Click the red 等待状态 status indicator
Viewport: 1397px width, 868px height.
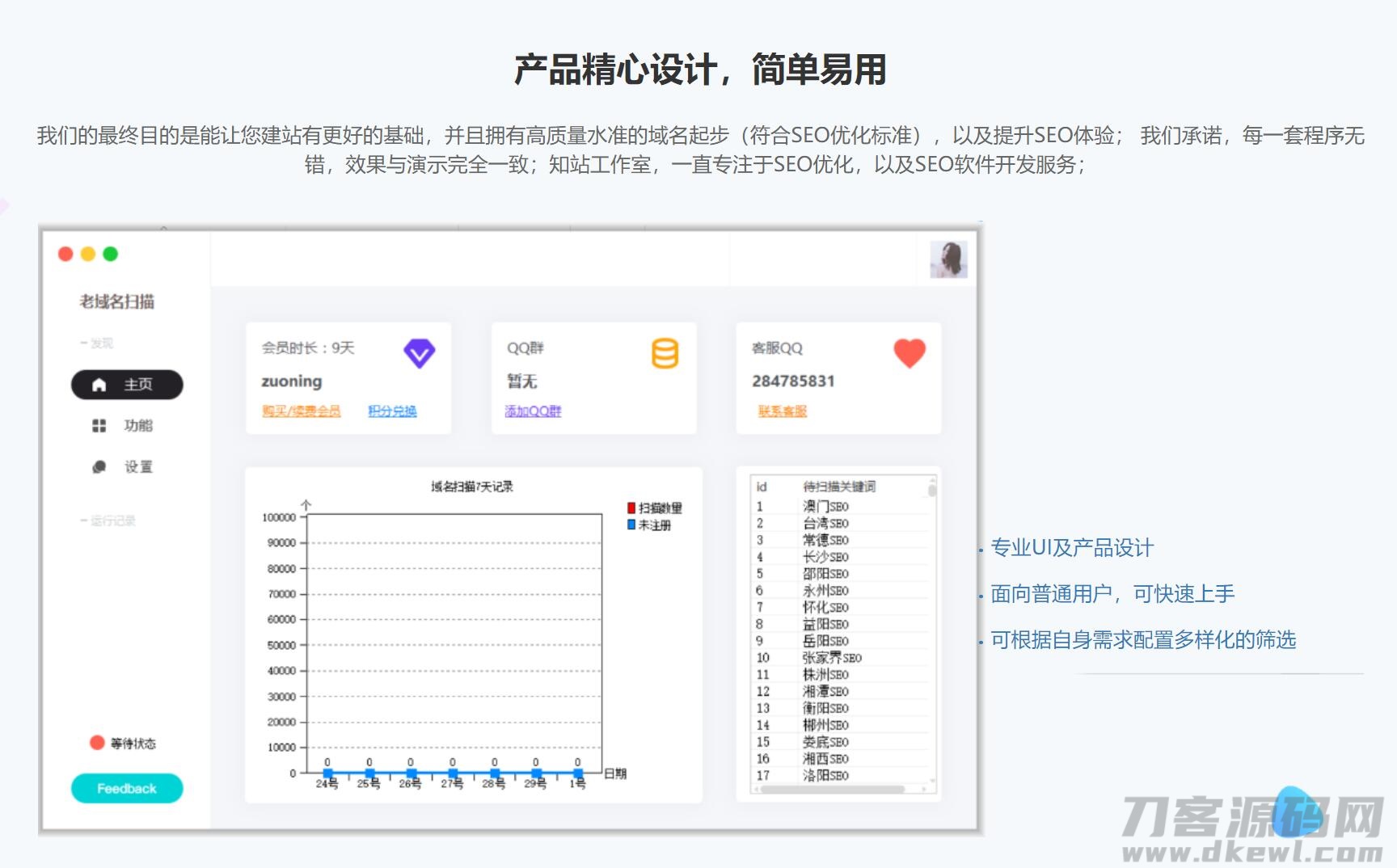tap(97, 743)
